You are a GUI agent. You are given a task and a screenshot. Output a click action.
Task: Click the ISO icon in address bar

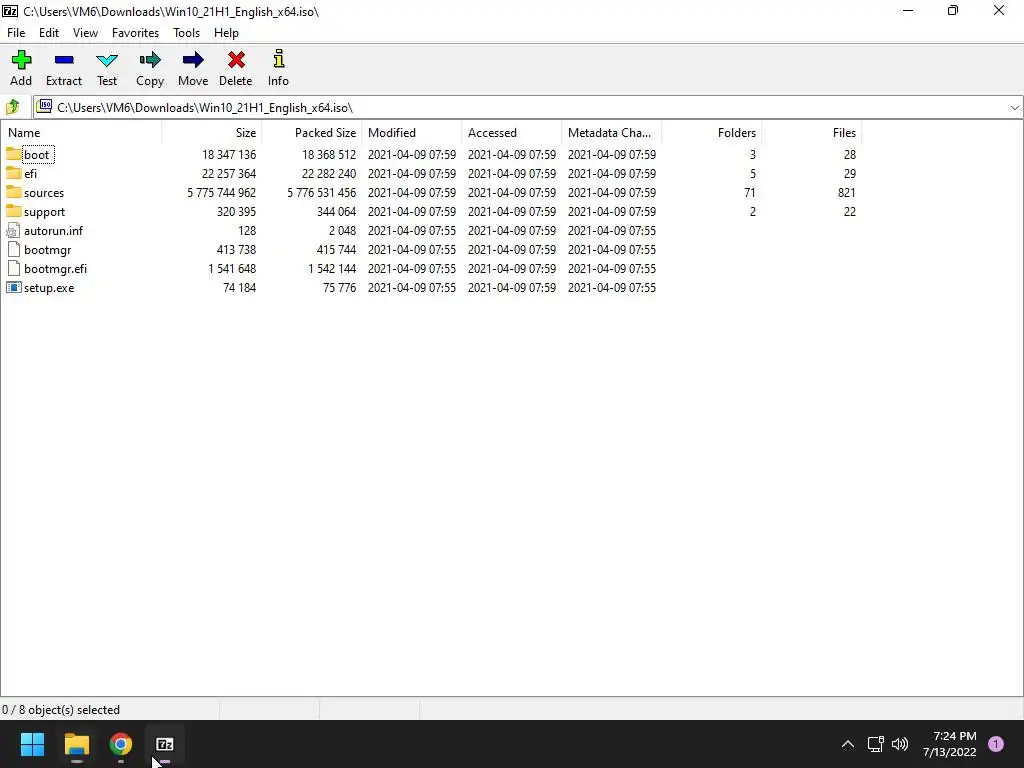[44, 106]
